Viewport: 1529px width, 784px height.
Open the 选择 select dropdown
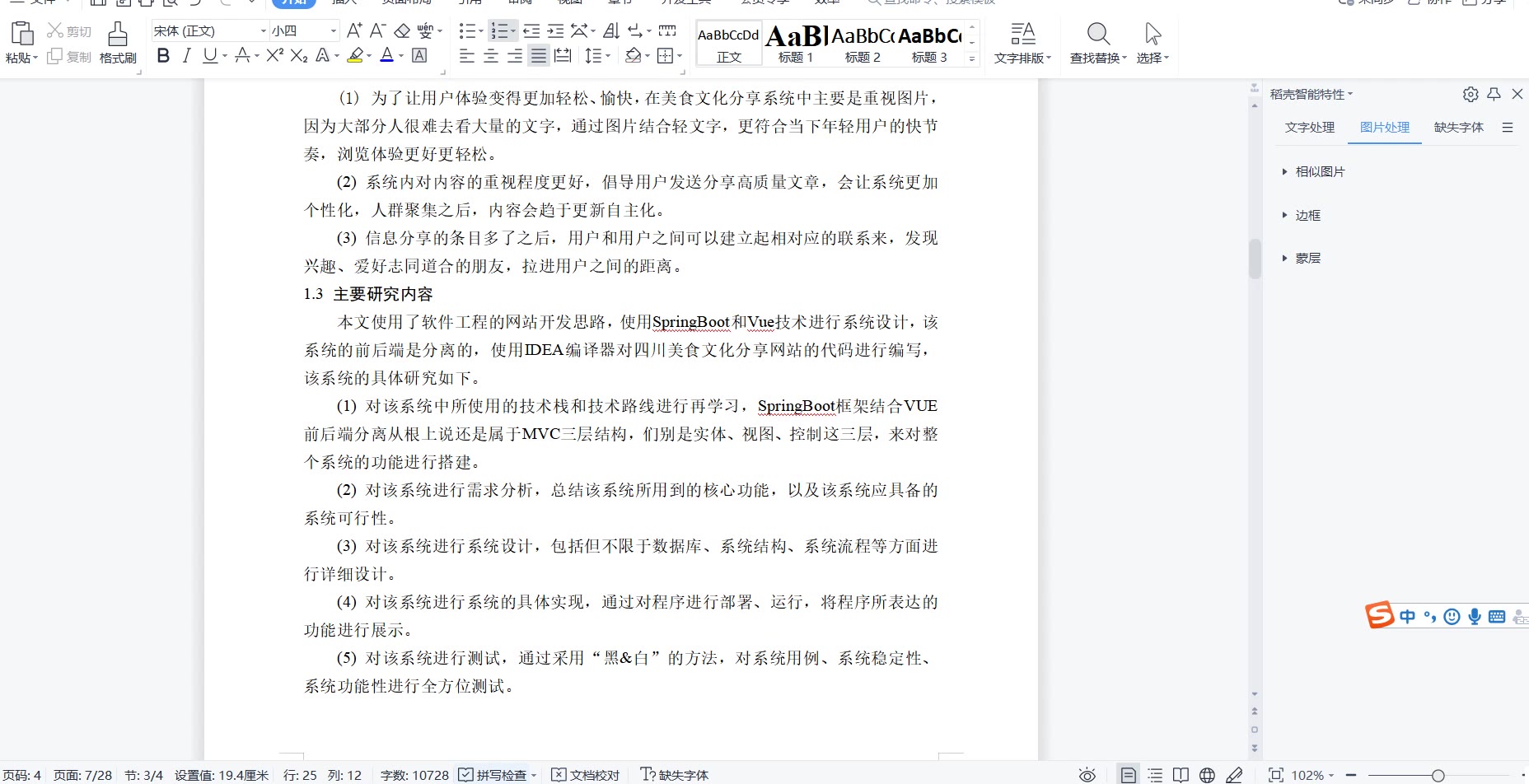click(x=1153, y=43)
